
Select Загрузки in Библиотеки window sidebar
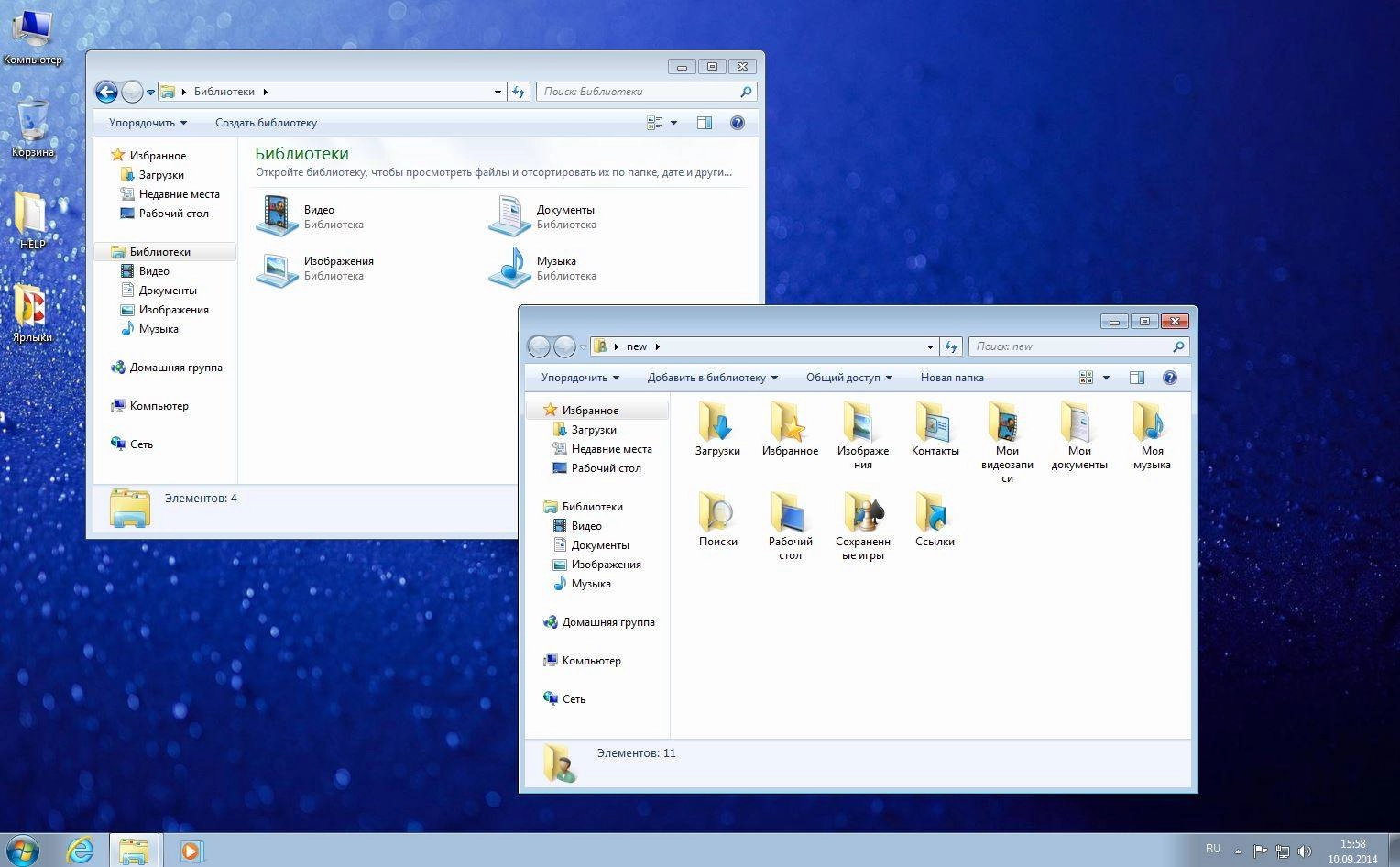[x=161, y=175]
